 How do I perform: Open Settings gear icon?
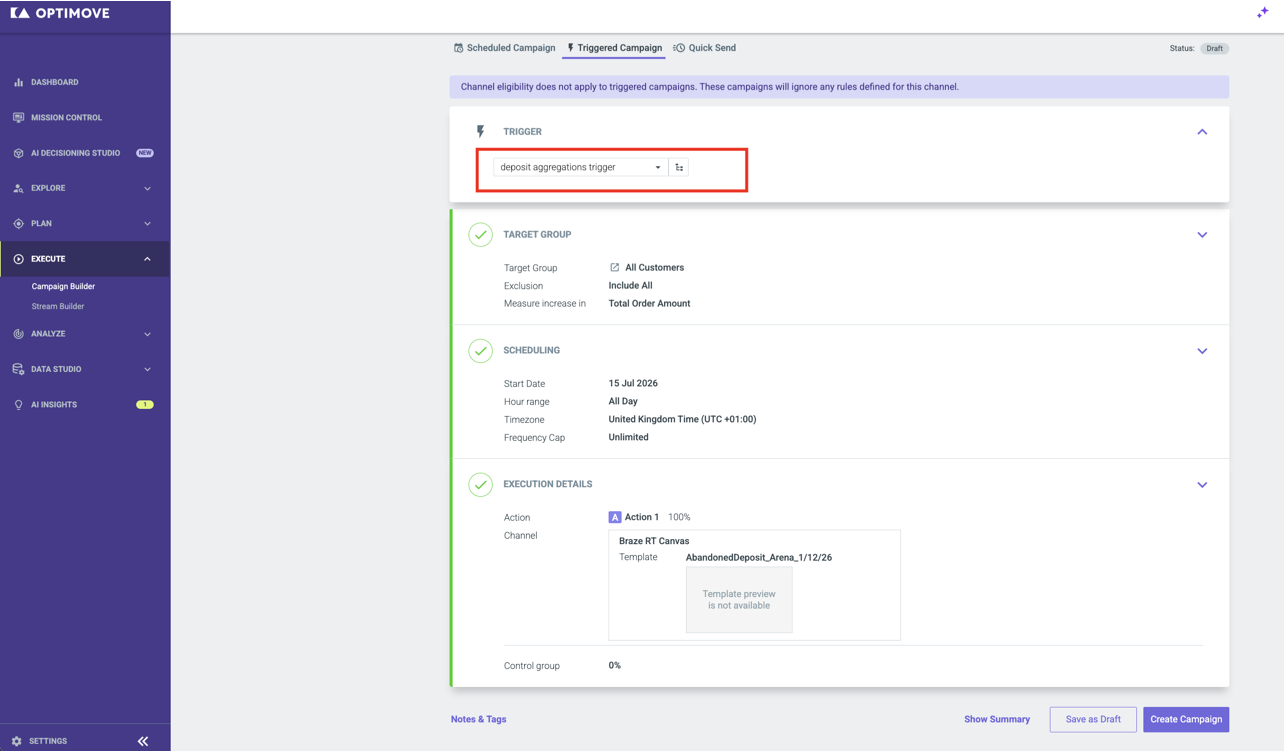pyautogui.click(x=16, y=741)
